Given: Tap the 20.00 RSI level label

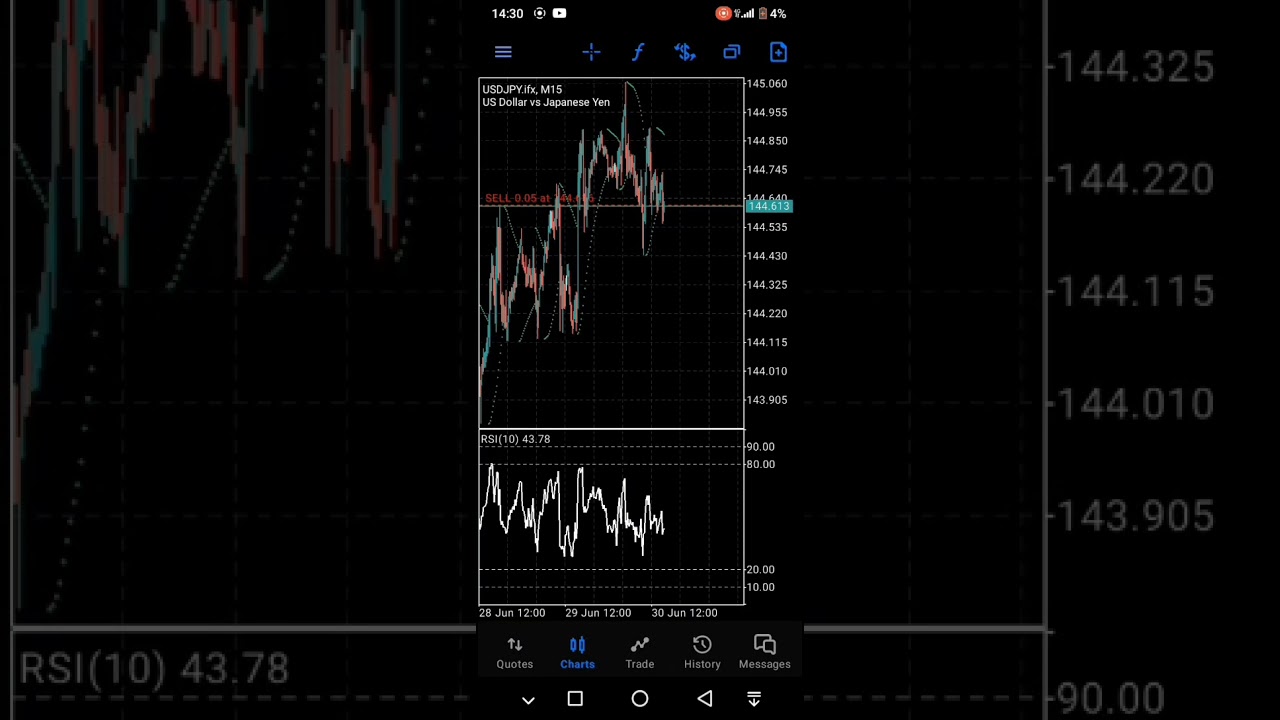Looking at the screenshot, I should click(x=760, y=570).
